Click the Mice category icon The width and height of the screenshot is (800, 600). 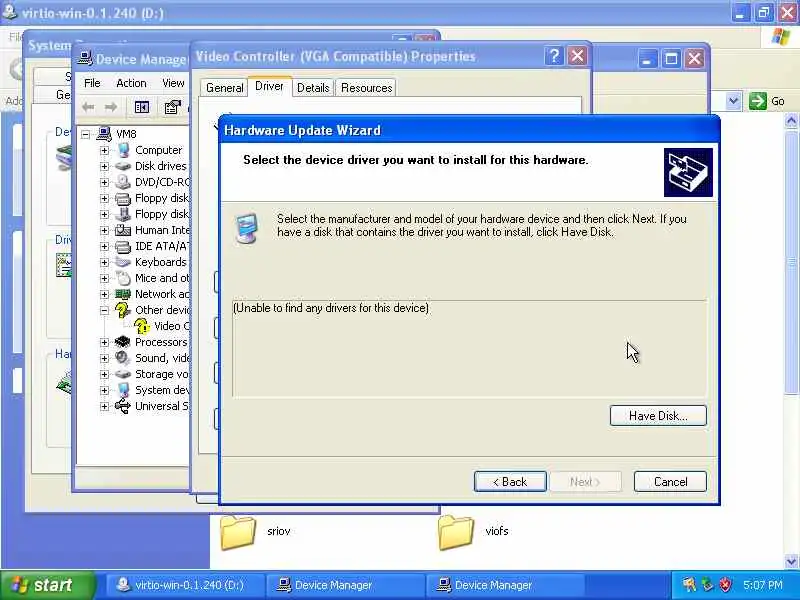[x=123, y=278]
